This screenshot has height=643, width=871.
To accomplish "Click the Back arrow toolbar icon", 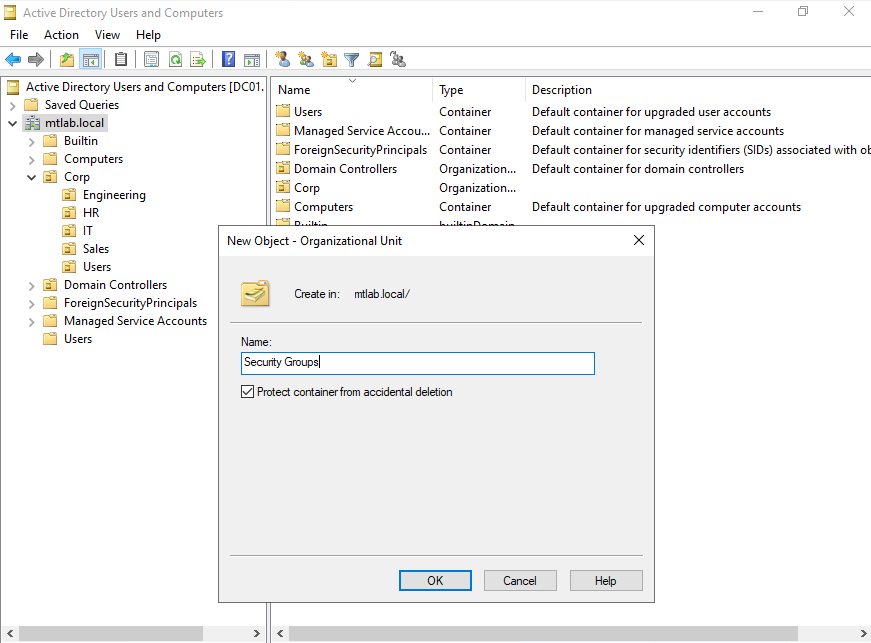I will [x=13, y=59].
